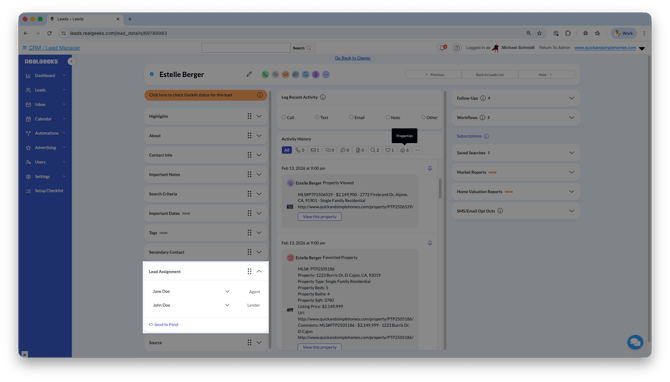Select the Call radio button

(283, 117)
